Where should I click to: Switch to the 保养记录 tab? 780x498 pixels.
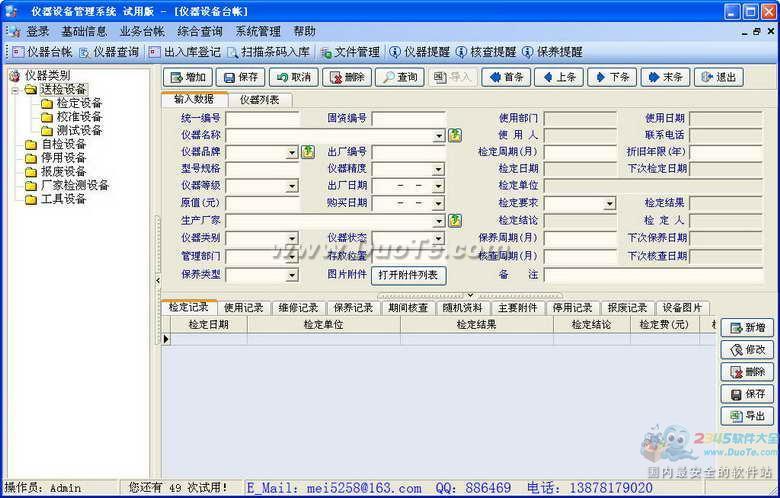[353, 308]
